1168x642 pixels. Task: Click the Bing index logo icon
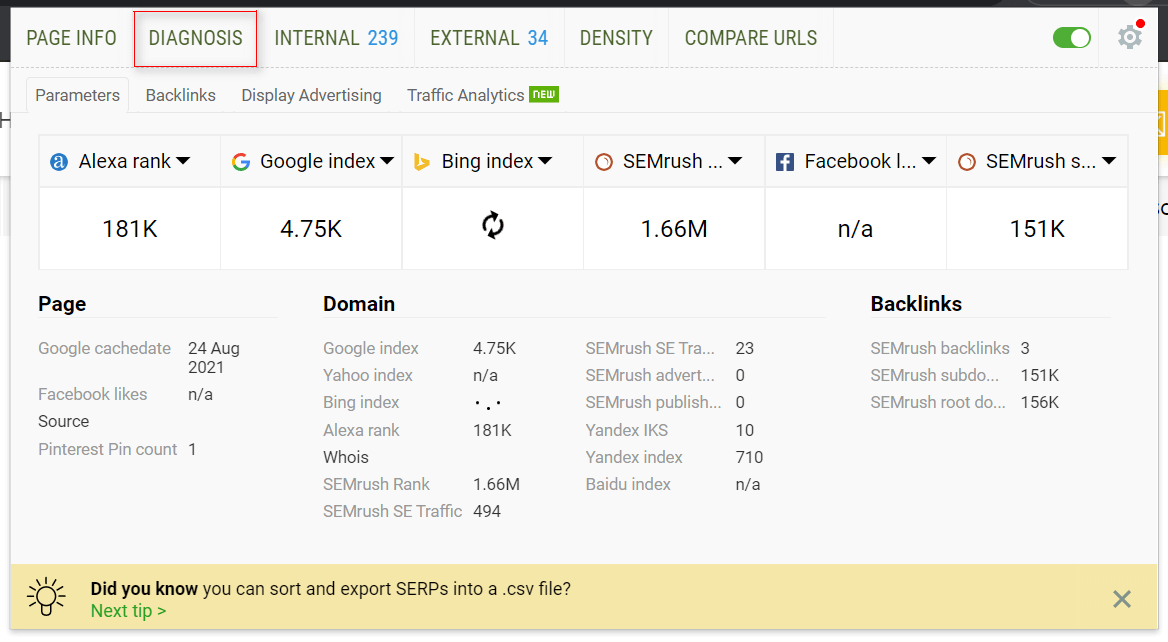(x=422, y=162)
